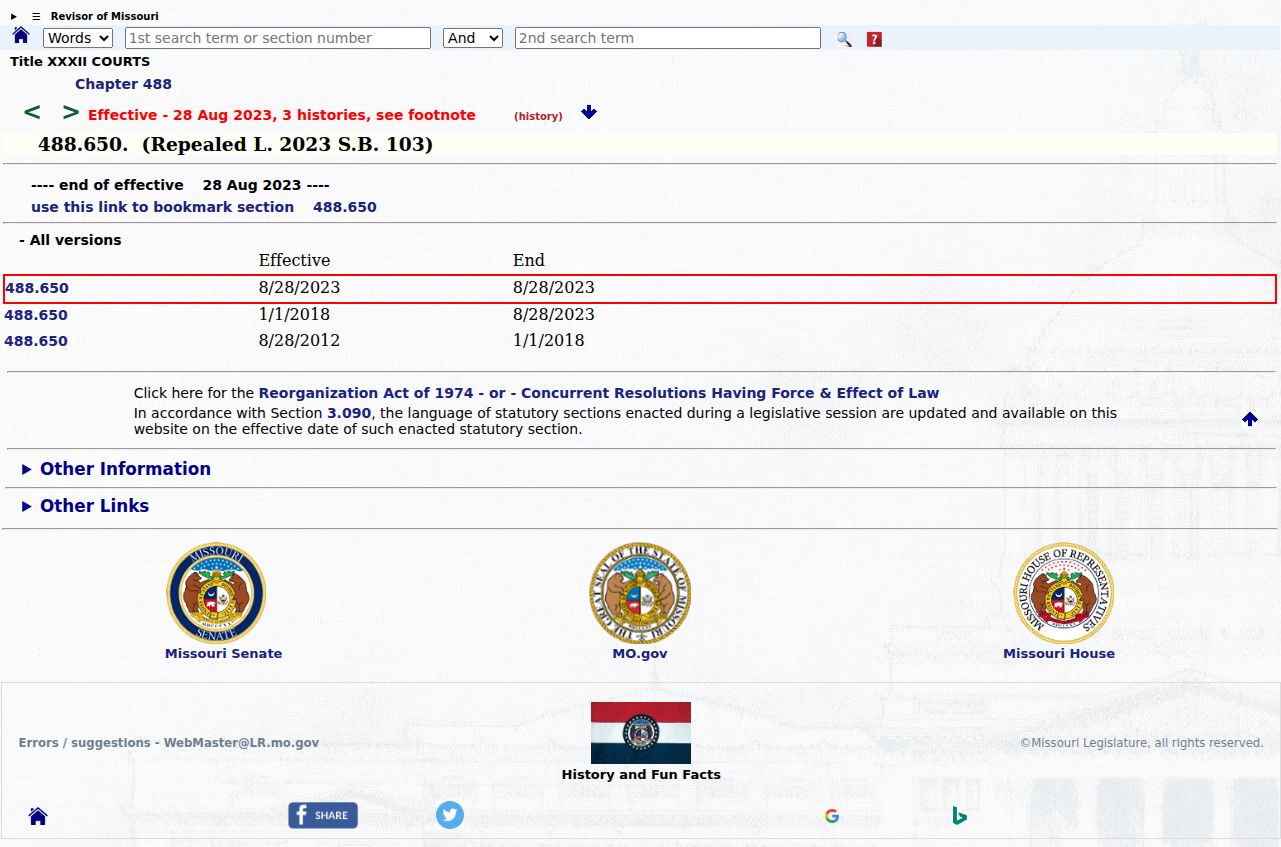The width and height of the screenshot is (1281, 847).
Task: Click the home icon in the footer
Action: coord(38,816)
